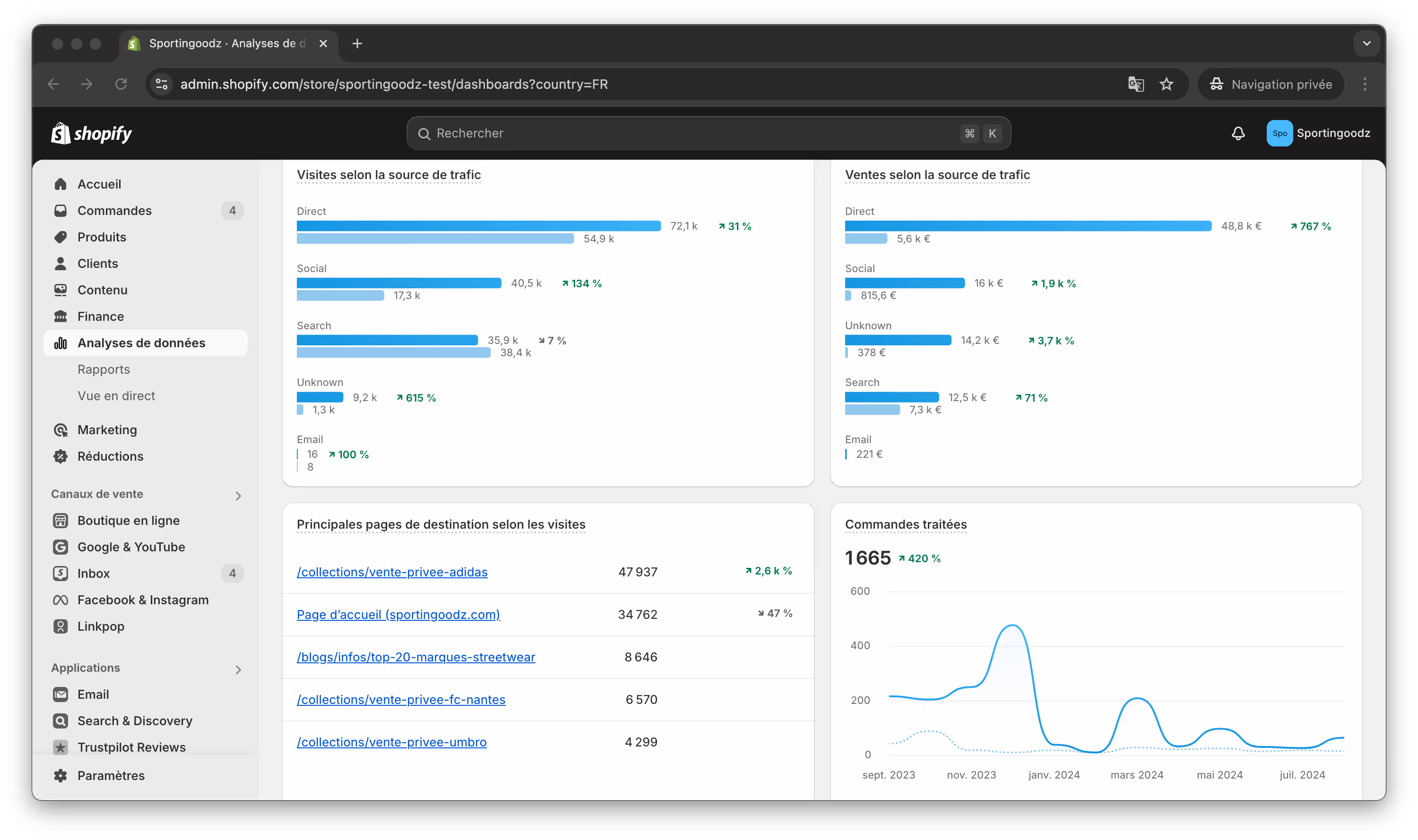
Task: Click the Produits tag icon
Action: (61, 237)
